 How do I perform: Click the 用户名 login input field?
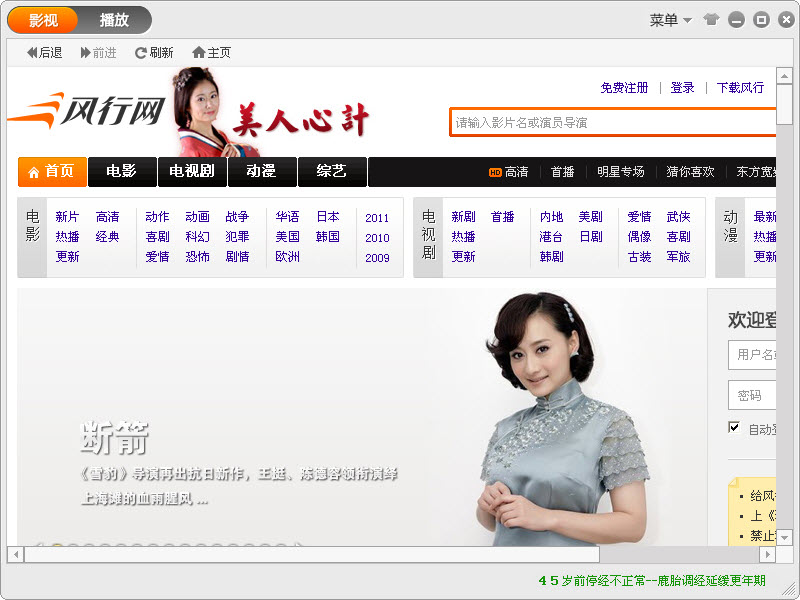(752, 355)
